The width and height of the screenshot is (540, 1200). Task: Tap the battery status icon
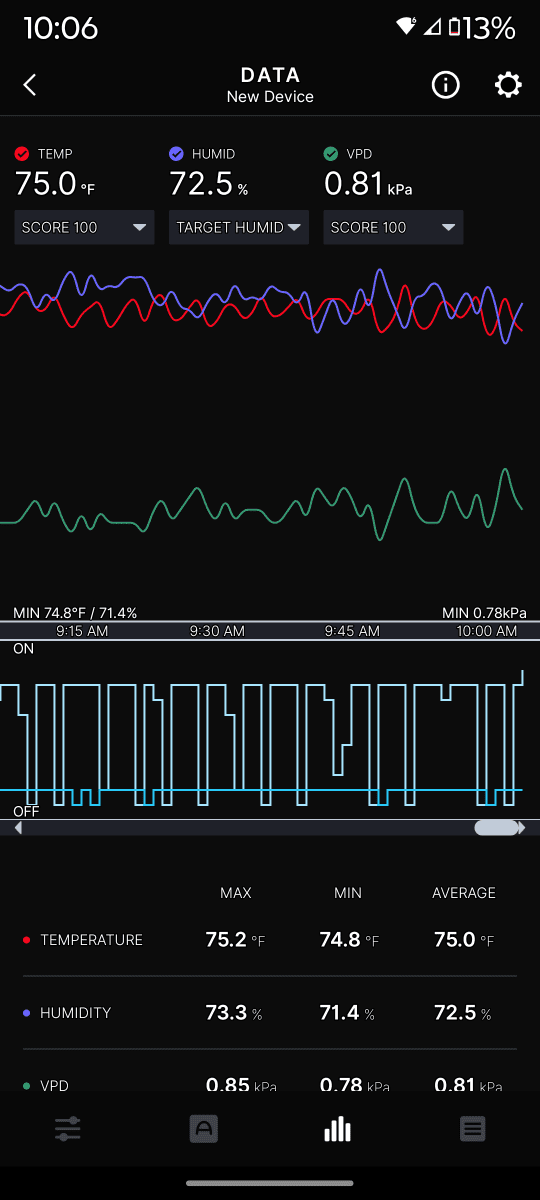click(x=456, y=27)
